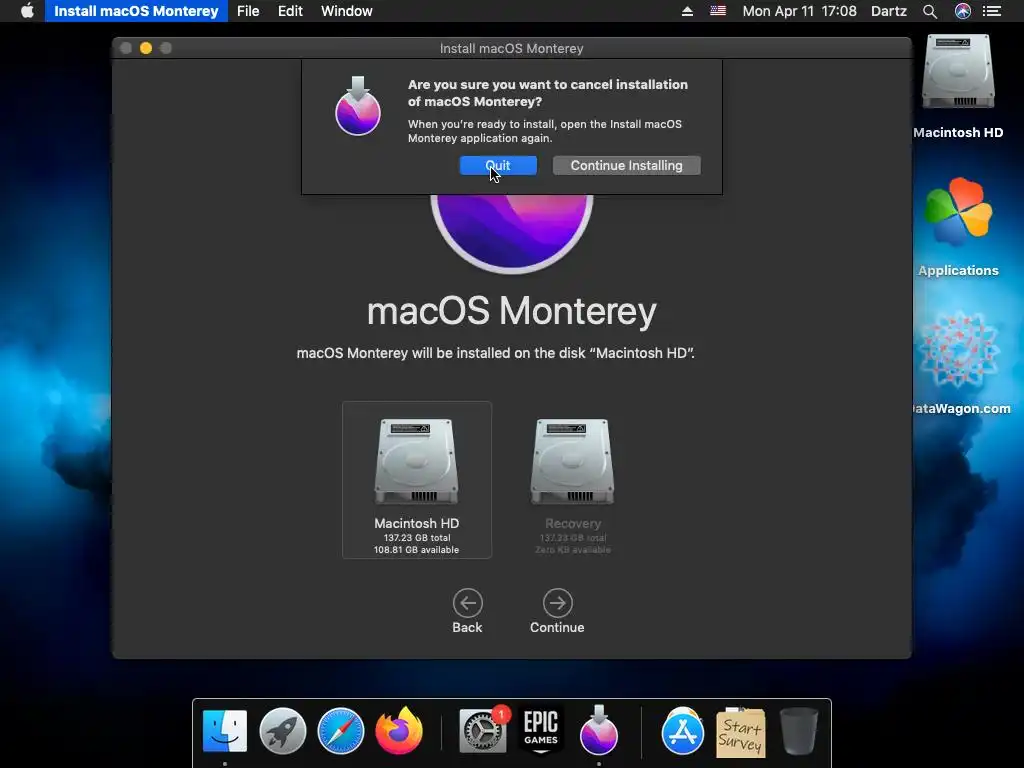The image size is (1024, 768).
Task: Click the "137.23 GB total" text under Macintosh HD
Action: coord(417,537)
